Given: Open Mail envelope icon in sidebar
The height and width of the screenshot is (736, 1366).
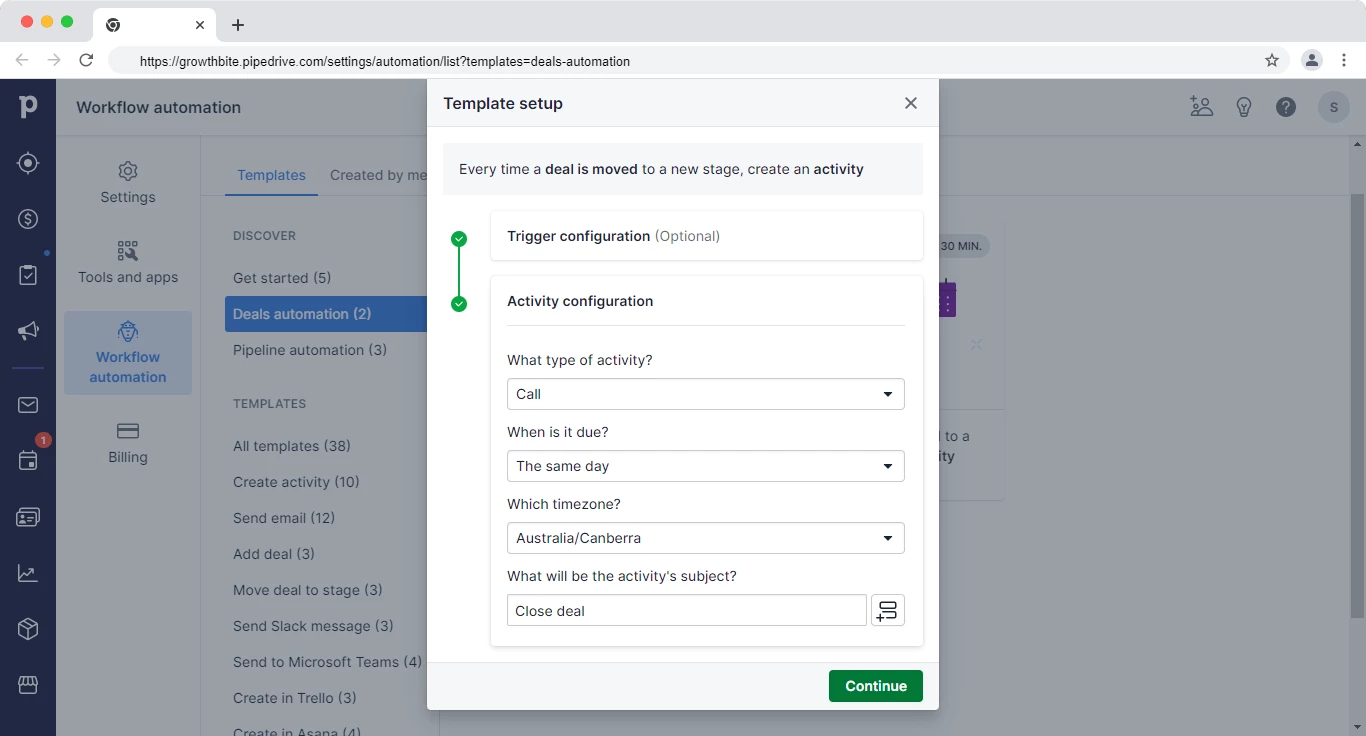Looking at the screenshot, I should point(28,405).
